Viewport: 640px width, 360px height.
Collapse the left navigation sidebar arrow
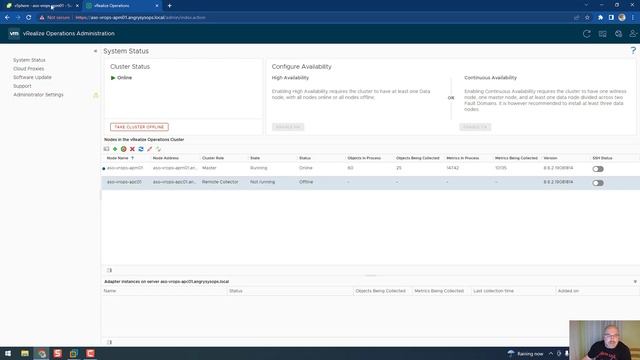[96, 51]
